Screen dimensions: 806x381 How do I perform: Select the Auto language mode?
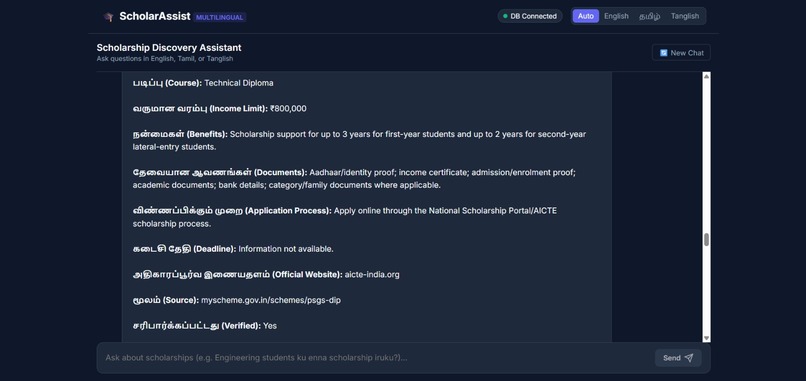[x=585, y=16]
